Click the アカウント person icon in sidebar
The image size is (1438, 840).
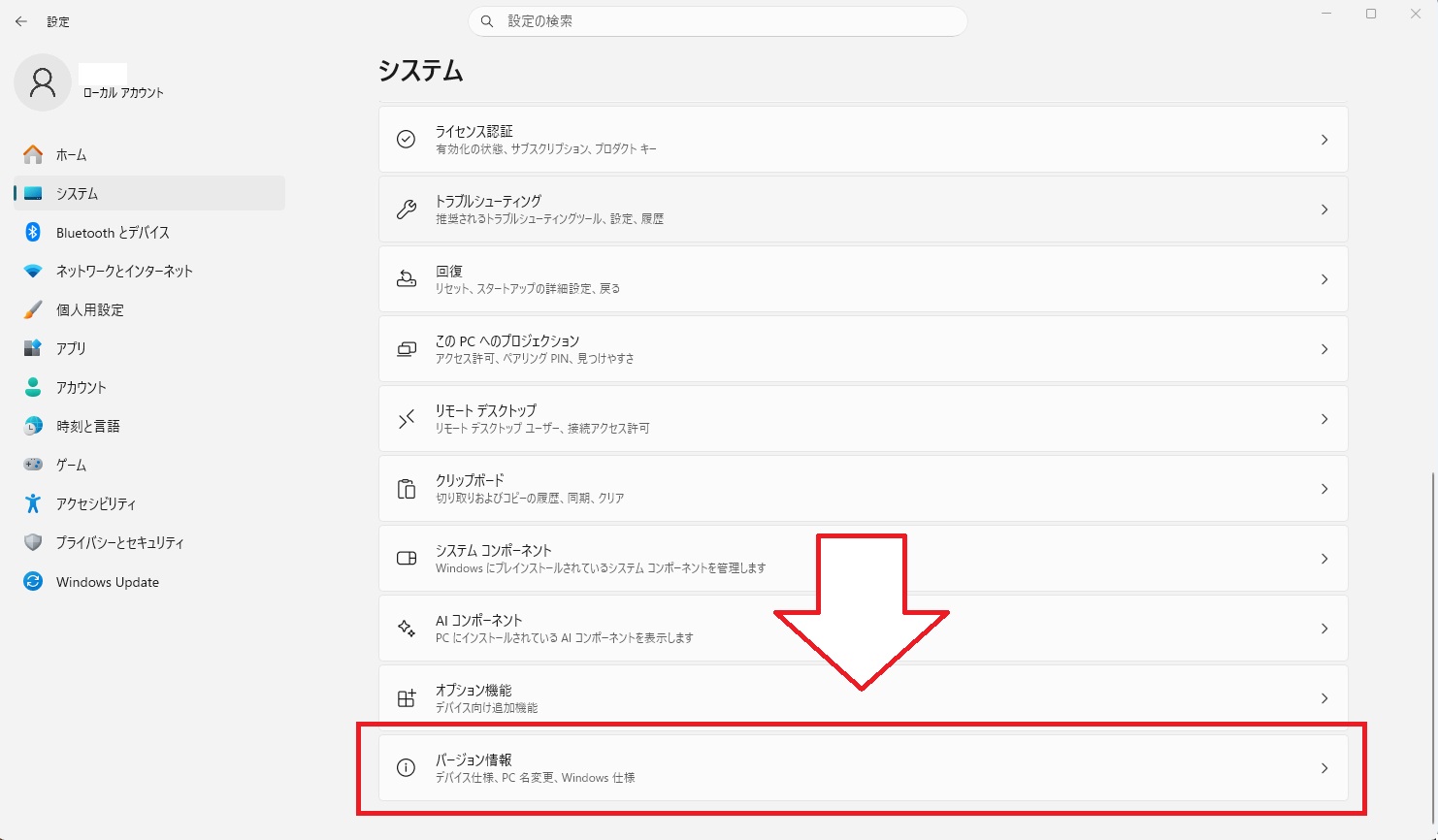point(33,387)
